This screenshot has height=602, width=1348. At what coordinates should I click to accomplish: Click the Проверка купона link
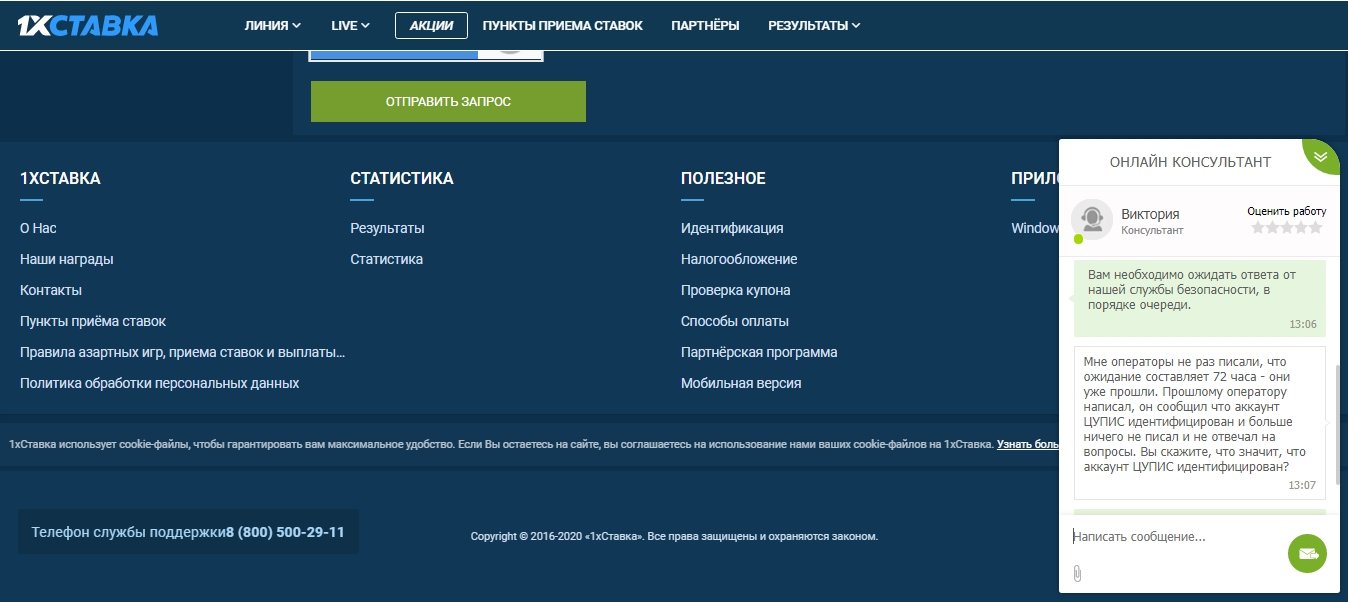tap(735, 290)
